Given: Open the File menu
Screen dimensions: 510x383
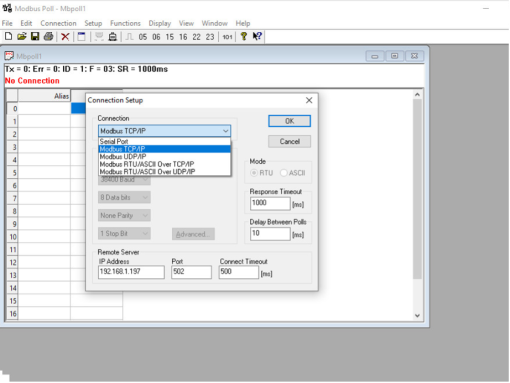Looking at the screenshot, I should point(7,23).
